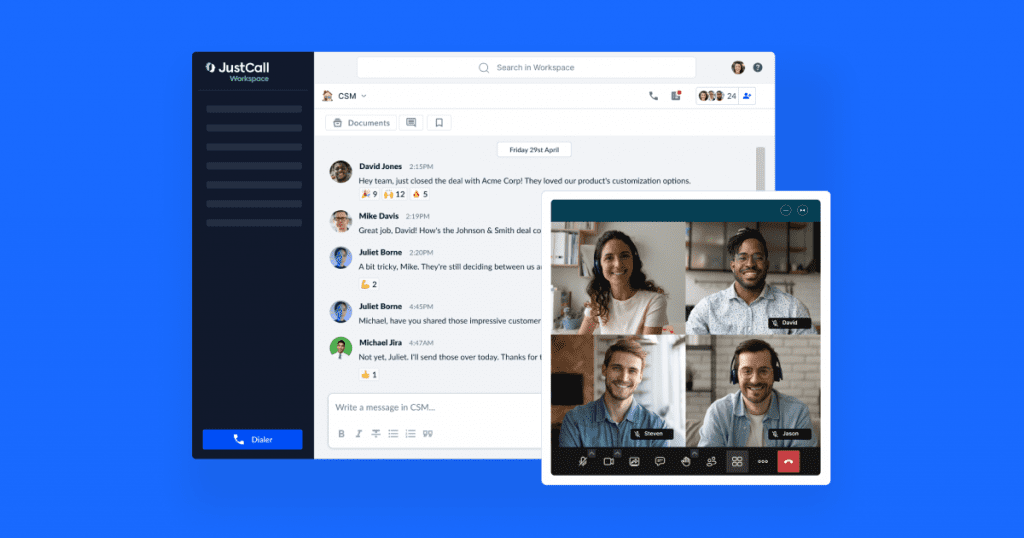The width and height of the screenshot is (1024, 538).
Task: Click the thumbs up reaction with 1
Action: coord(369,375)
